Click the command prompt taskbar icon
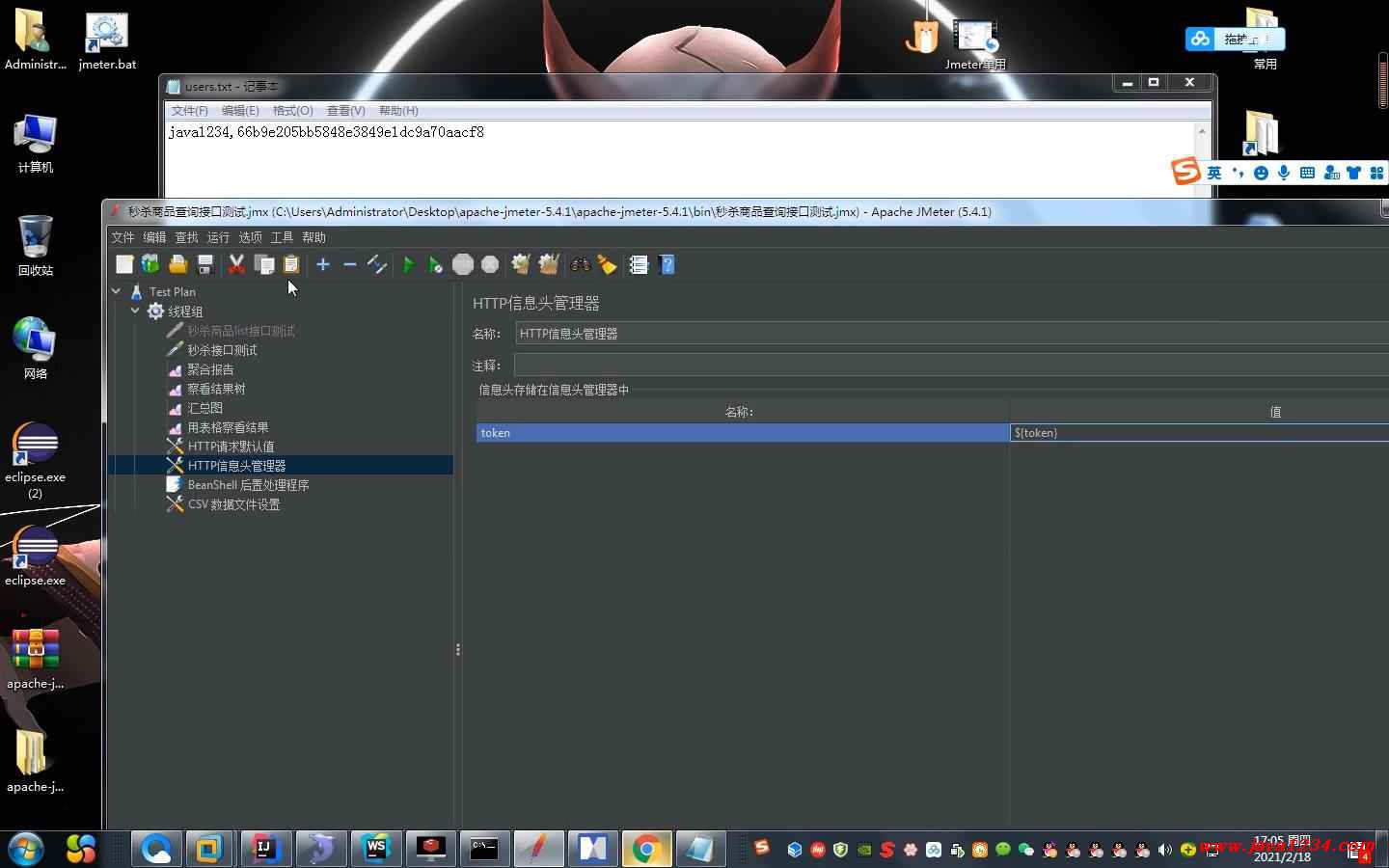This screenshot has width=1389, height=868. point(484,849)
